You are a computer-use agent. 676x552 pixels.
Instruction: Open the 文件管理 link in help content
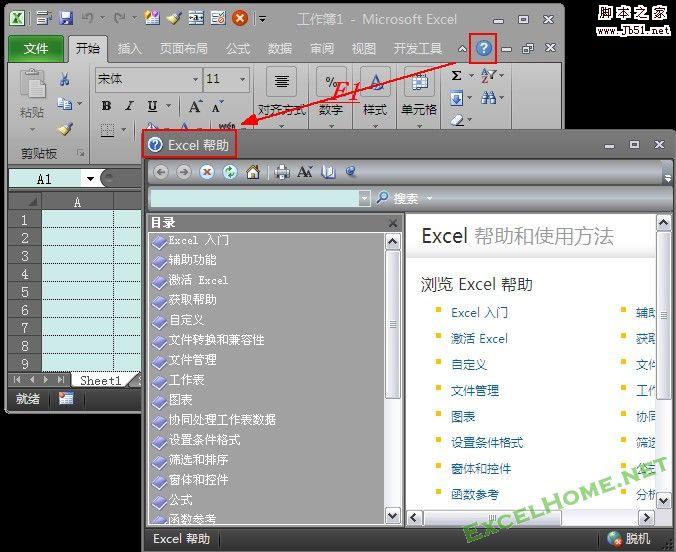pos(475,391)
